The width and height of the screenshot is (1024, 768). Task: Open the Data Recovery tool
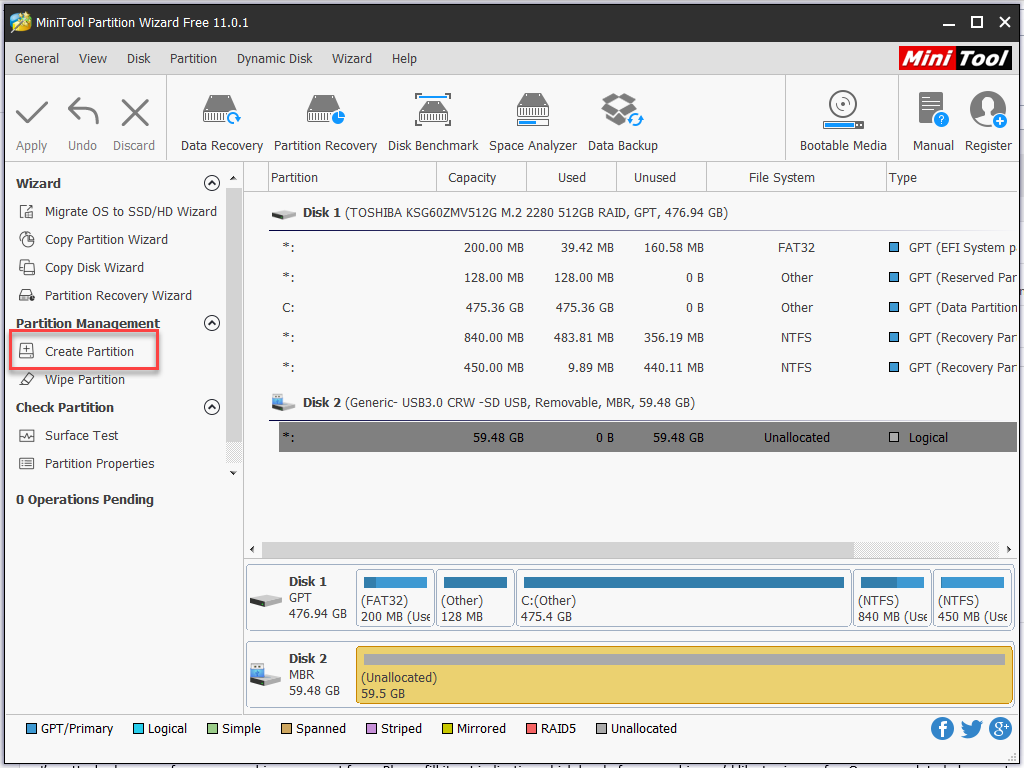(x=222, y=122)
